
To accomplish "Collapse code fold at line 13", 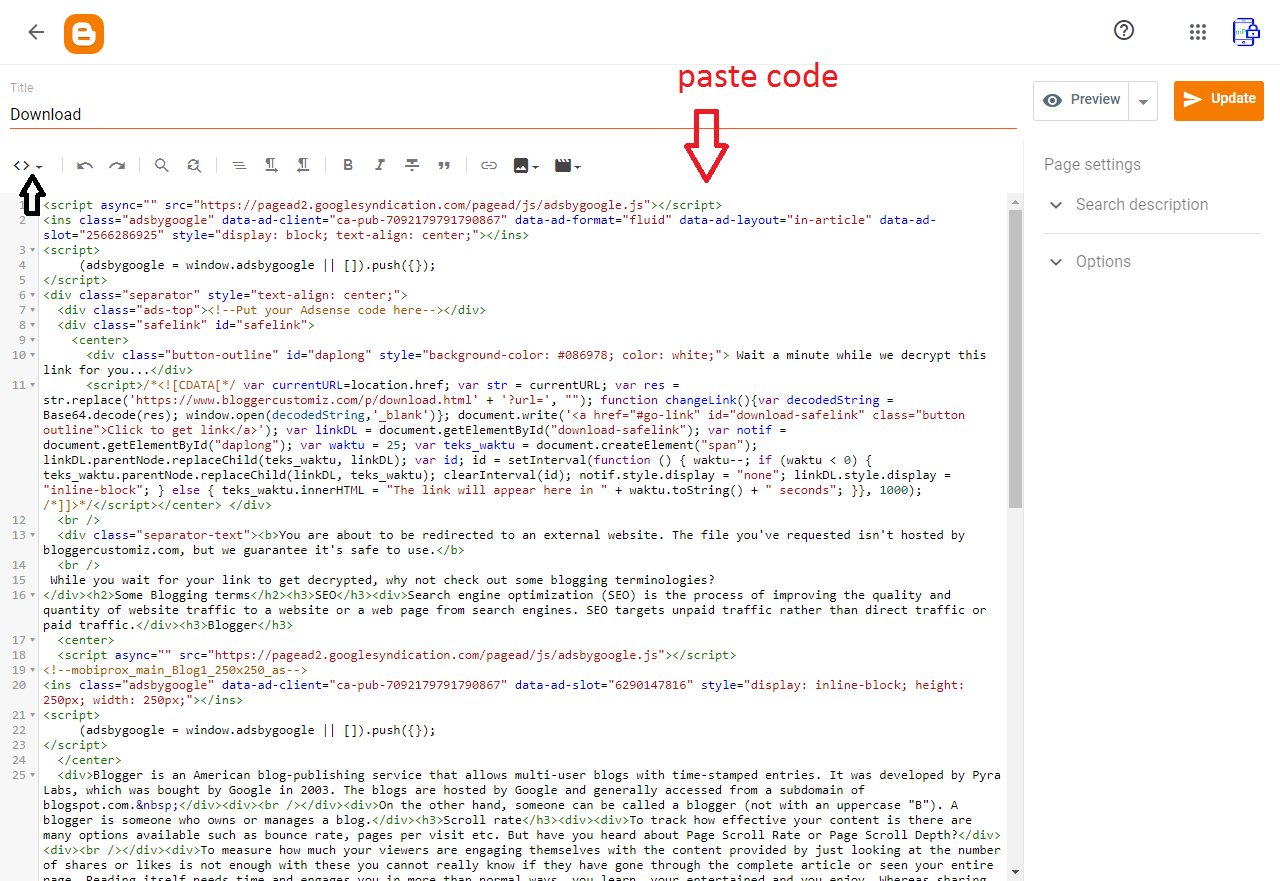I will pos(35,535).
